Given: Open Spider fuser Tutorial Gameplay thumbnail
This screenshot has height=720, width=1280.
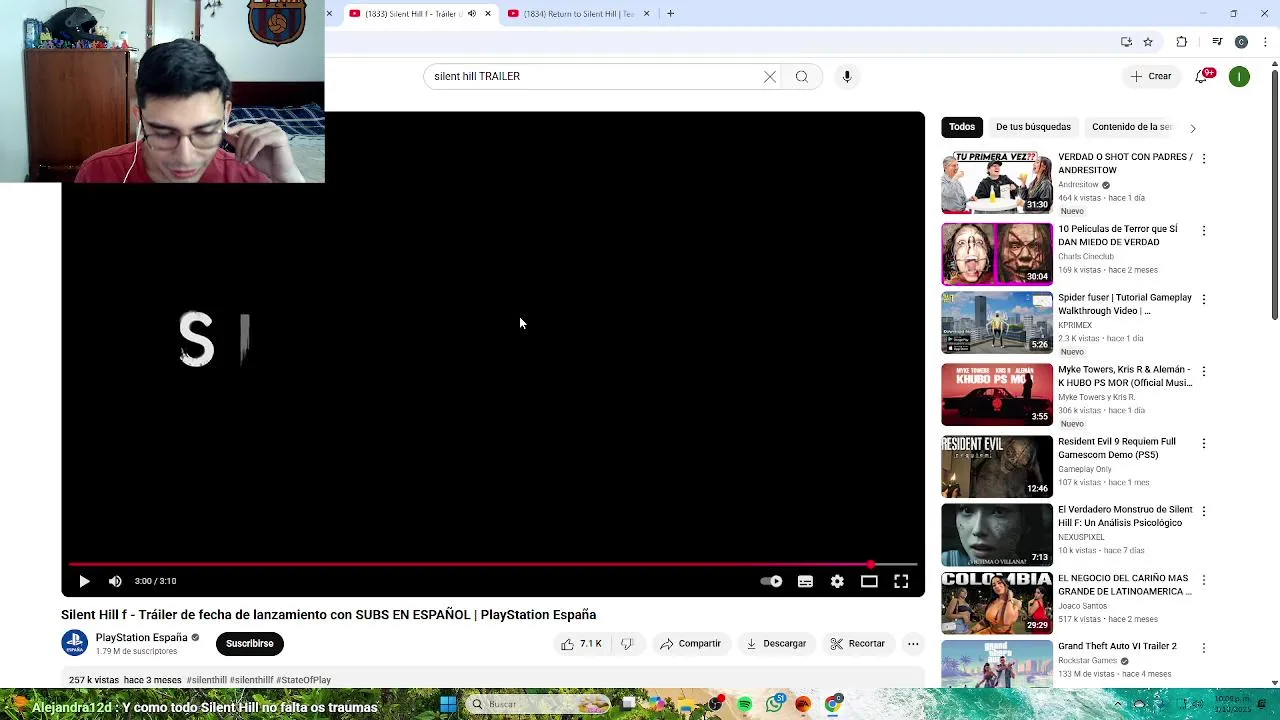Looking at the screenshot, I should [997, 322].
